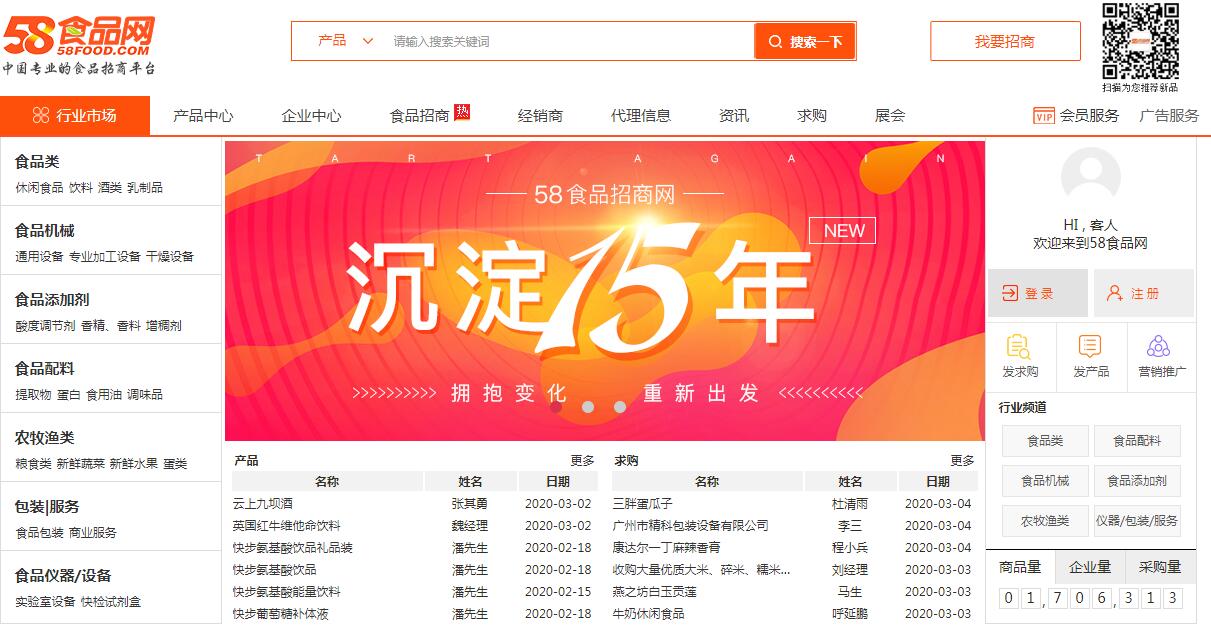Screen dimensions: 1211x633
Task: Select 新鲜蔬菜 subcategory
Action: [x=80, y=464]
